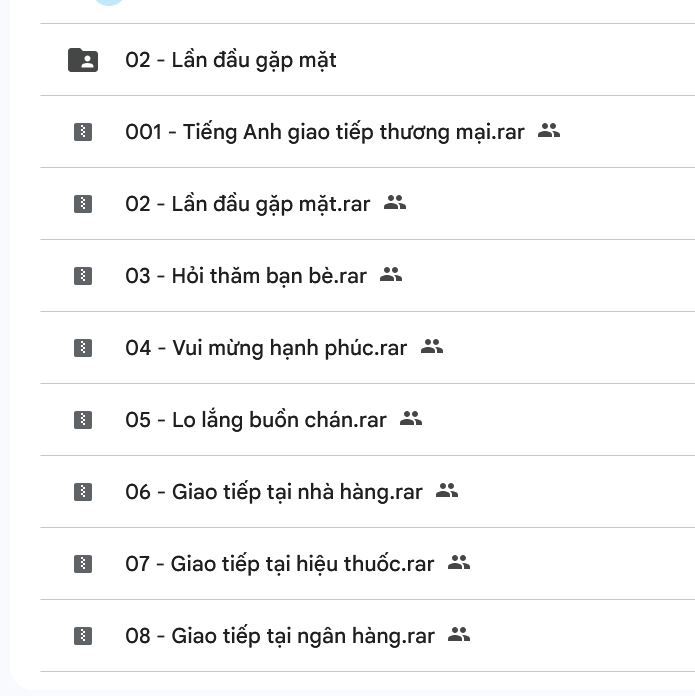Click the archive icon beside 001 - Tiếng Anh giao tiếp thương mại.rar
The image size is (695, 696).
coord(83,132)
